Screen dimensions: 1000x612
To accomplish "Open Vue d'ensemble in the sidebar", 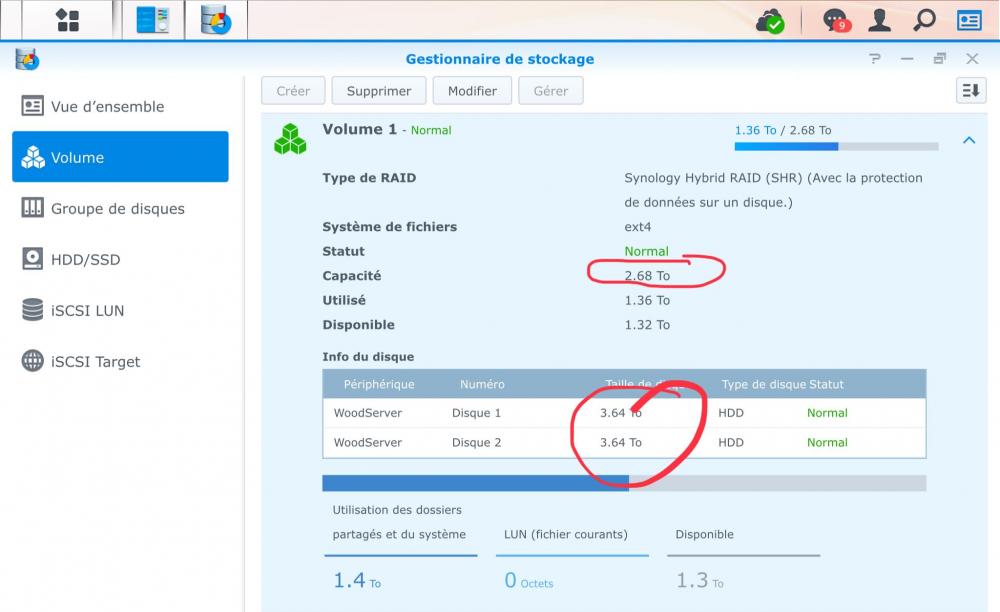I will point(120,106).
